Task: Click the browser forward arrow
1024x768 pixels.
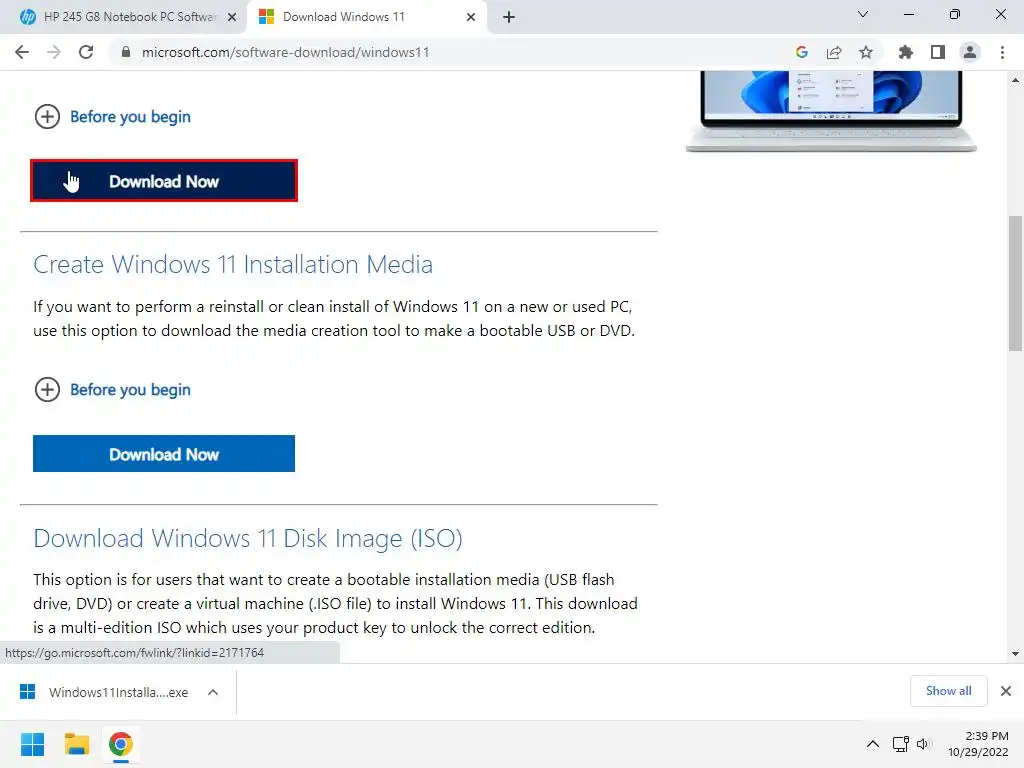Action: [x=54, y=52]
